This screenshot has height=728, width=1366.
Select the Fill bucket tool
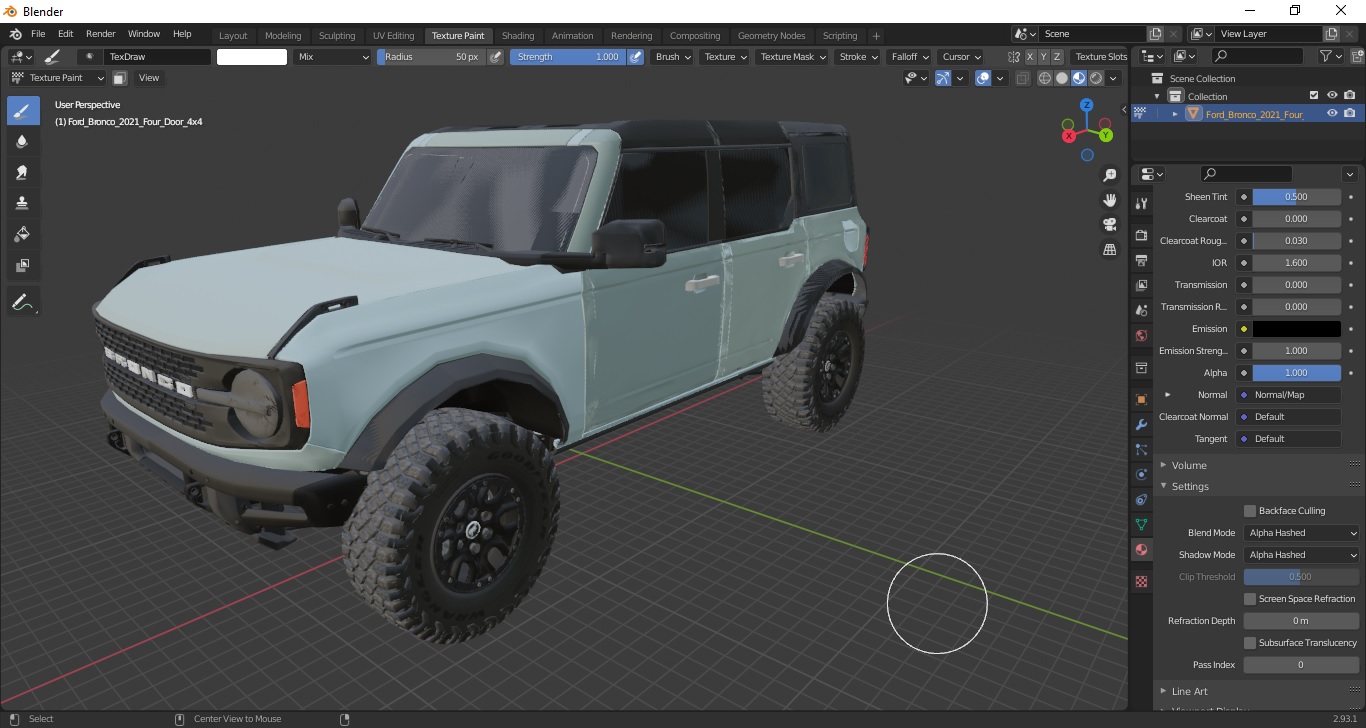pos(23,234)
